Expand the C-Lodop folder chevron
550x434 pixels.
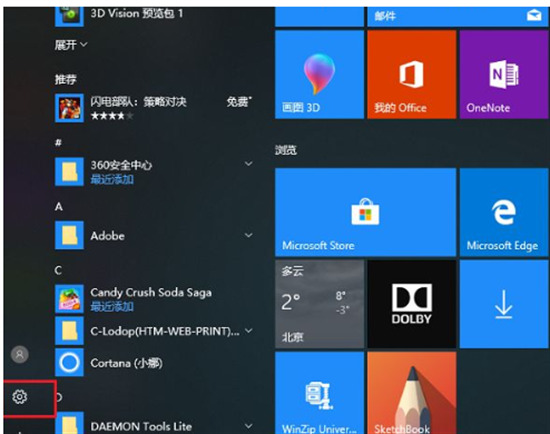click(248, 330)
